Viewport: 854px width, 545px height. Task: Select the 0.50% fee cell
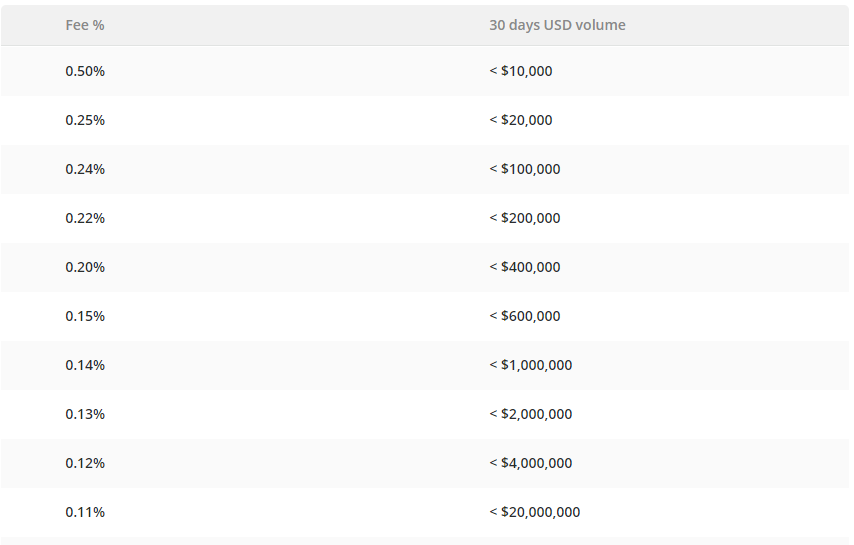85,71
